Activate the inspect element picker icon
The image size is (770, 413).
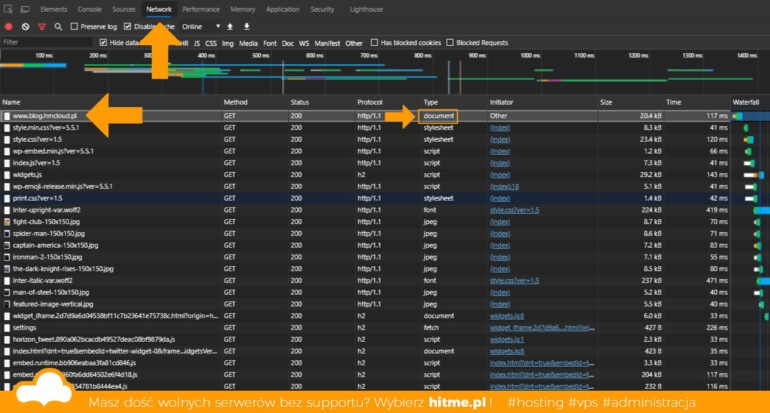(x=8, y=9)
